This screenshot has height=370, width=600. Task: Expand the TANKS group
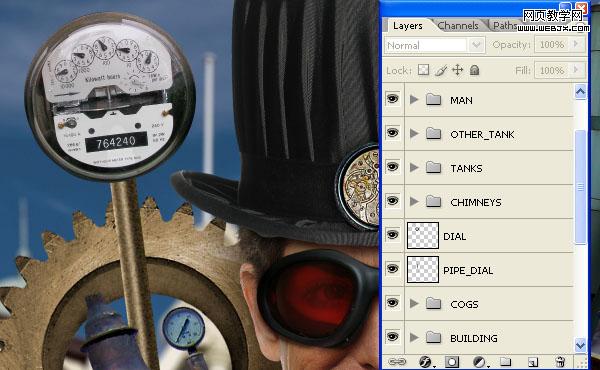[x=414, y=168]
